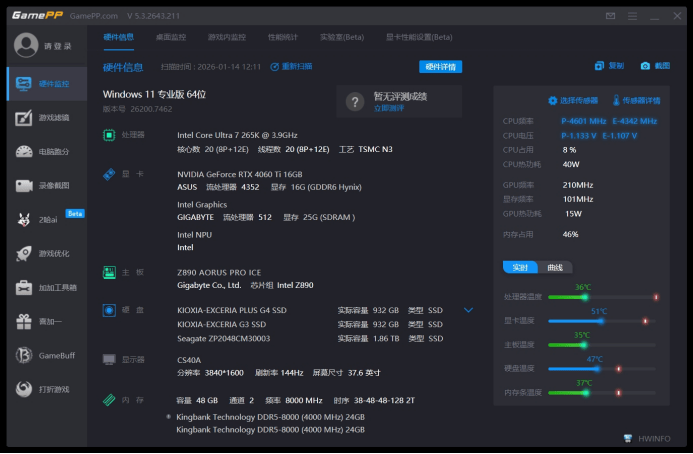Click Z890 AORUS PRO ICE text
This screenshot has height=454, width=693.
(219, 272)
